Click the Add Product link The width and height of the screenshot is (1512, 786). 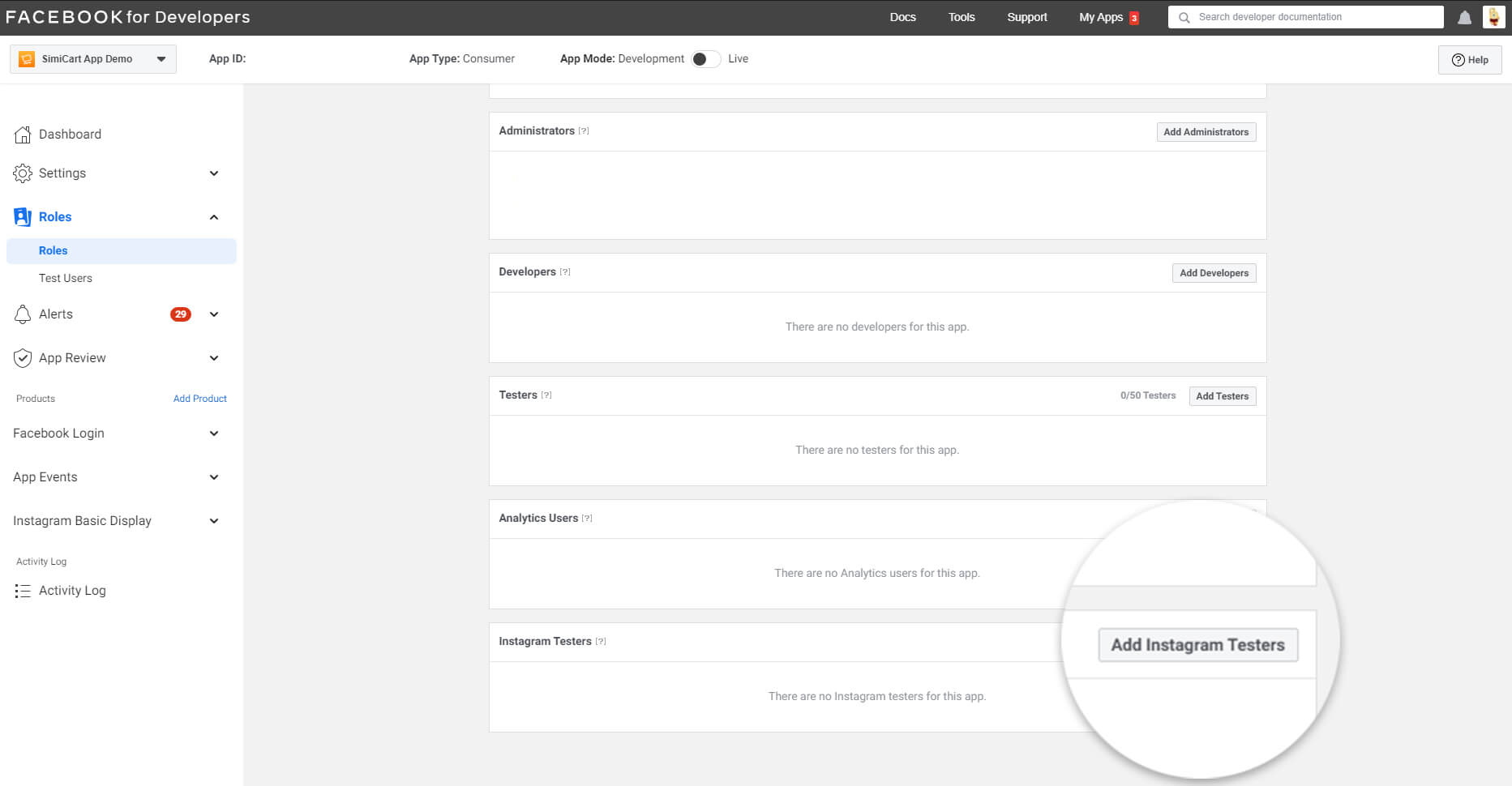200,399
